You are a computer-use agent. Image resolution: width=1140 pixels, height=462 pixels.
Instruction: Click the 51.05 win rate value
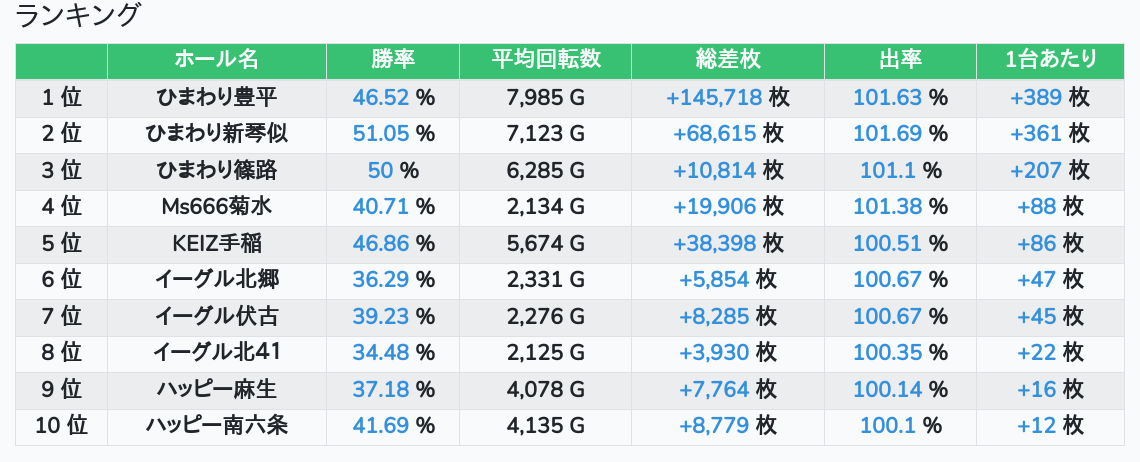(x=381, y=134)
